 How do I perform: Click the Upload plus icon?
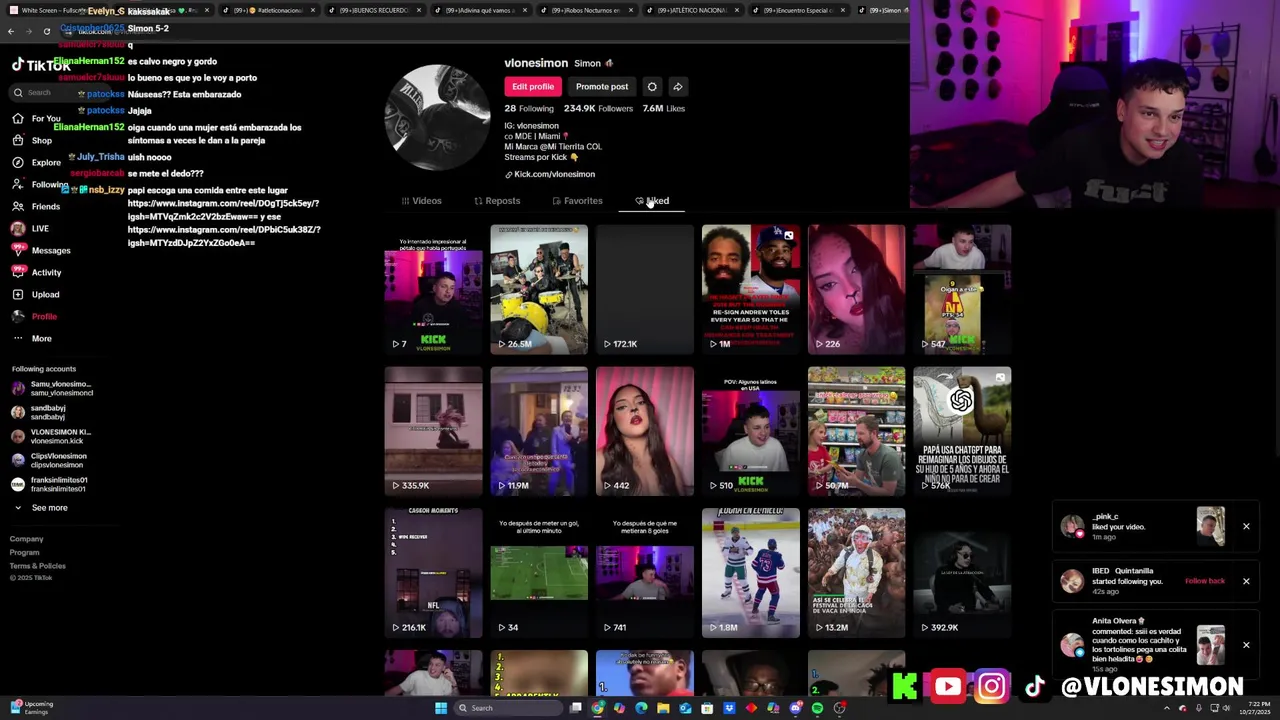coord(18,294)
